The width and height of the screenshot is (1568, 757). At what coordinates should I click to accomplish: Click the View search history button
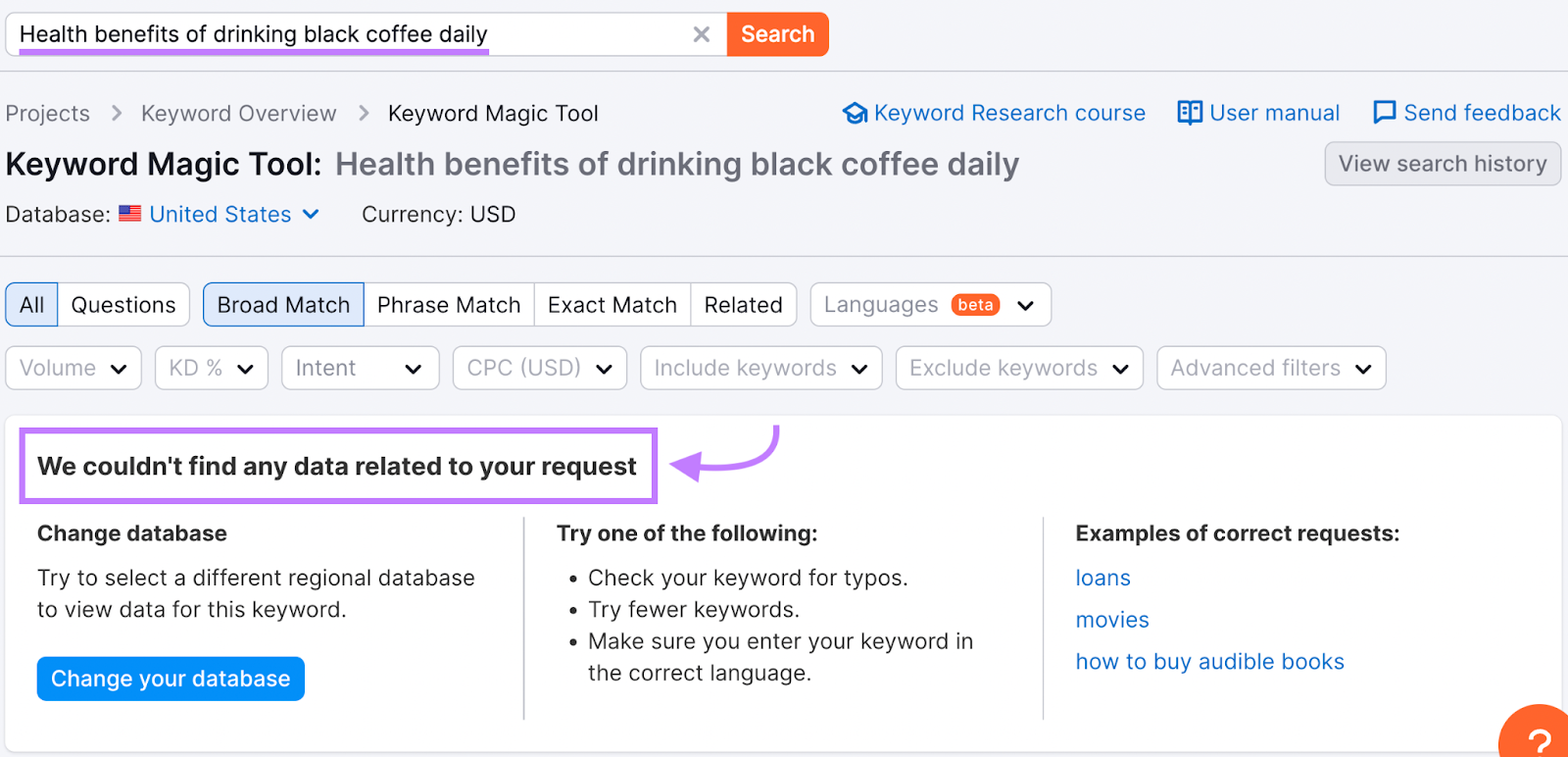pyautogui.click(x=1443, y=164)
